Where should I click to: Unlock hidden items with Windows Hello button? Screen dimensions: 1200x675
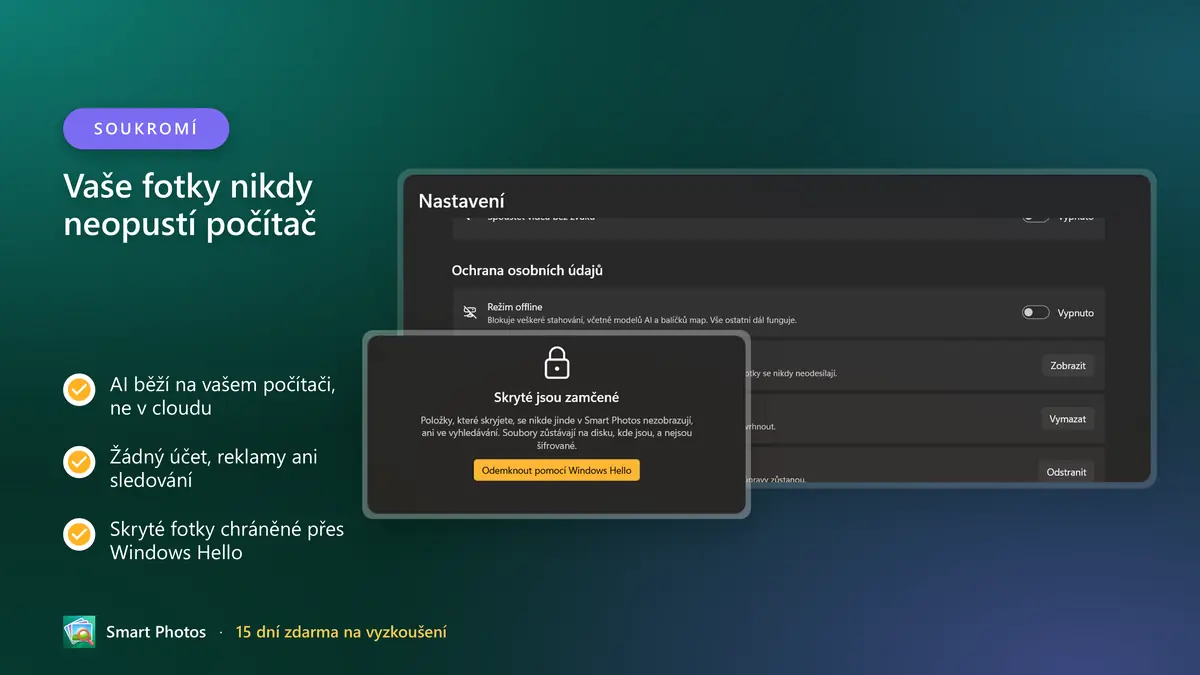point(556,470)
